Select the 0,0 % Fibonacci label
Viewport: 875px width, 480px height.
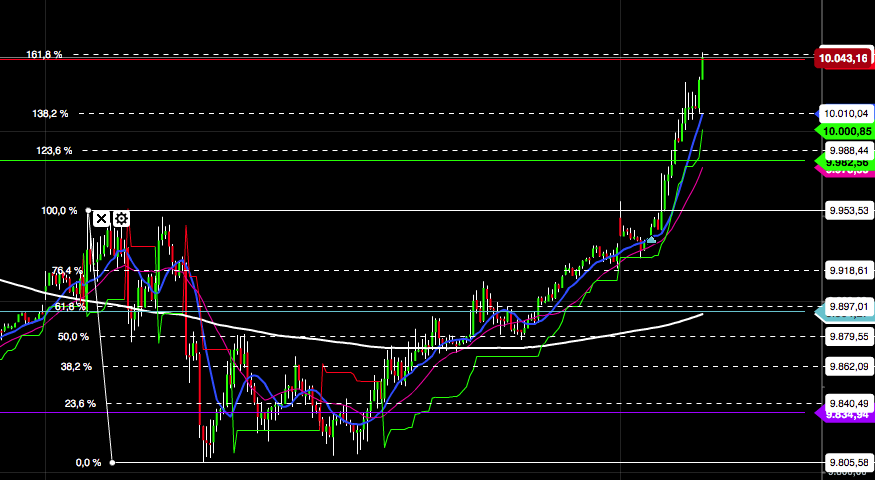[88, 463]
